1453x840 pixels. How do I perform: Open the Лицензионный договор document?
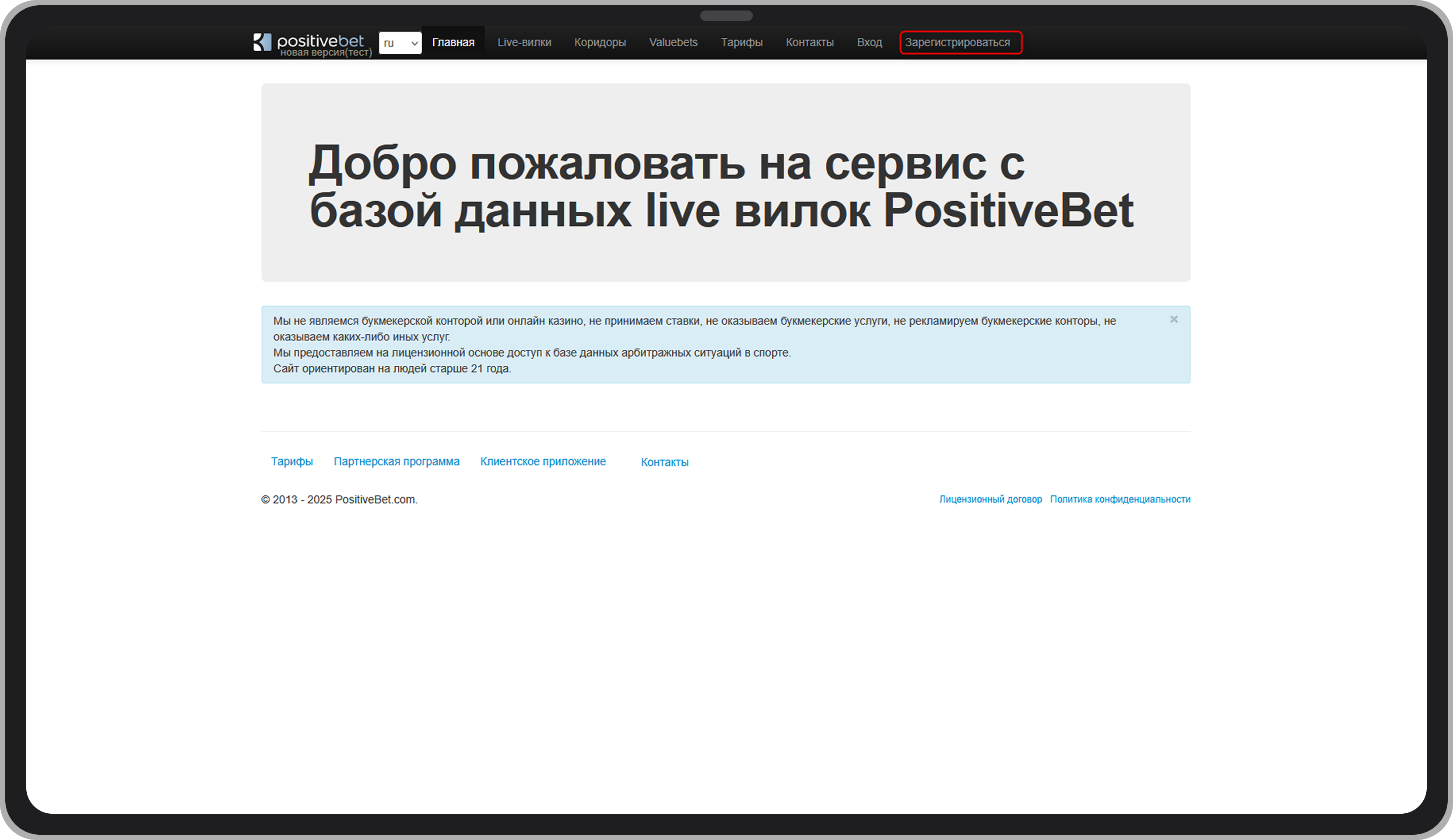(990, 499)
